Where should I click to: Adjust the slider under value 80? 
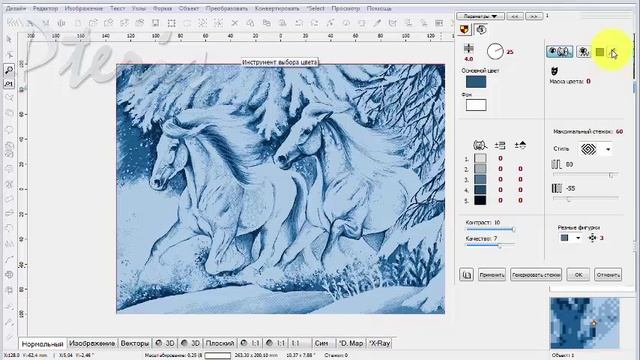coord(585,175)
